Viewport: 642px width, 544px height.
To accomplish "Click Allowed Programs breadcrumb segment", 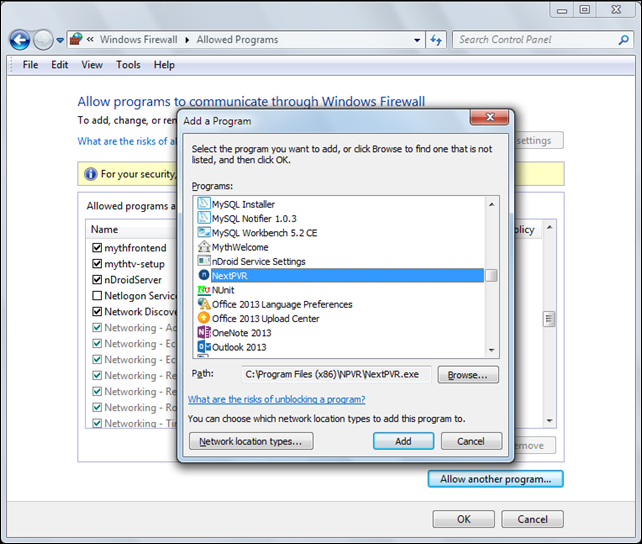I will (237, 40).
